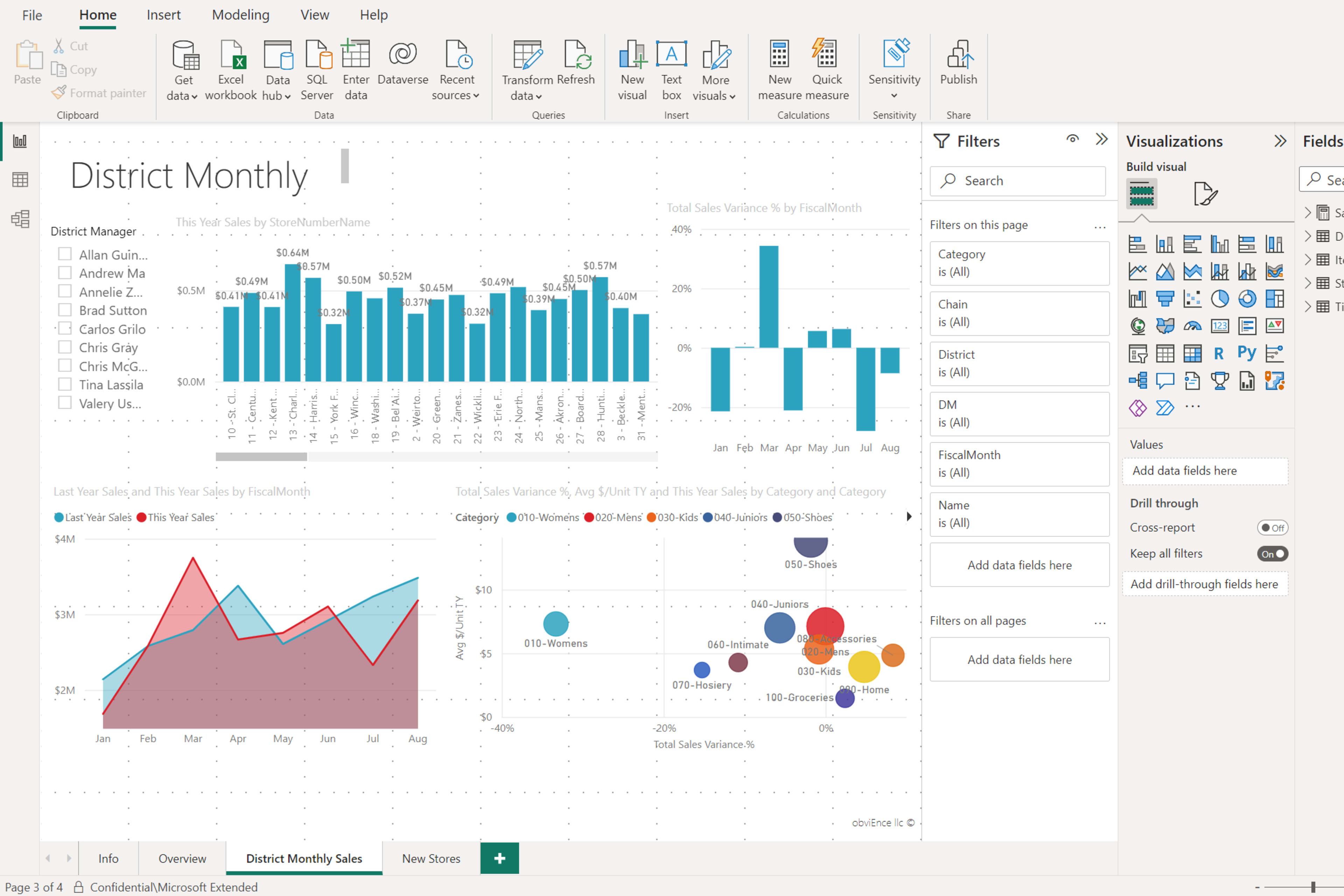Viewport: 1344px width, 896px height.
Task: Open the Modeling ribbon tab
Action: click(x=240, y=15)
